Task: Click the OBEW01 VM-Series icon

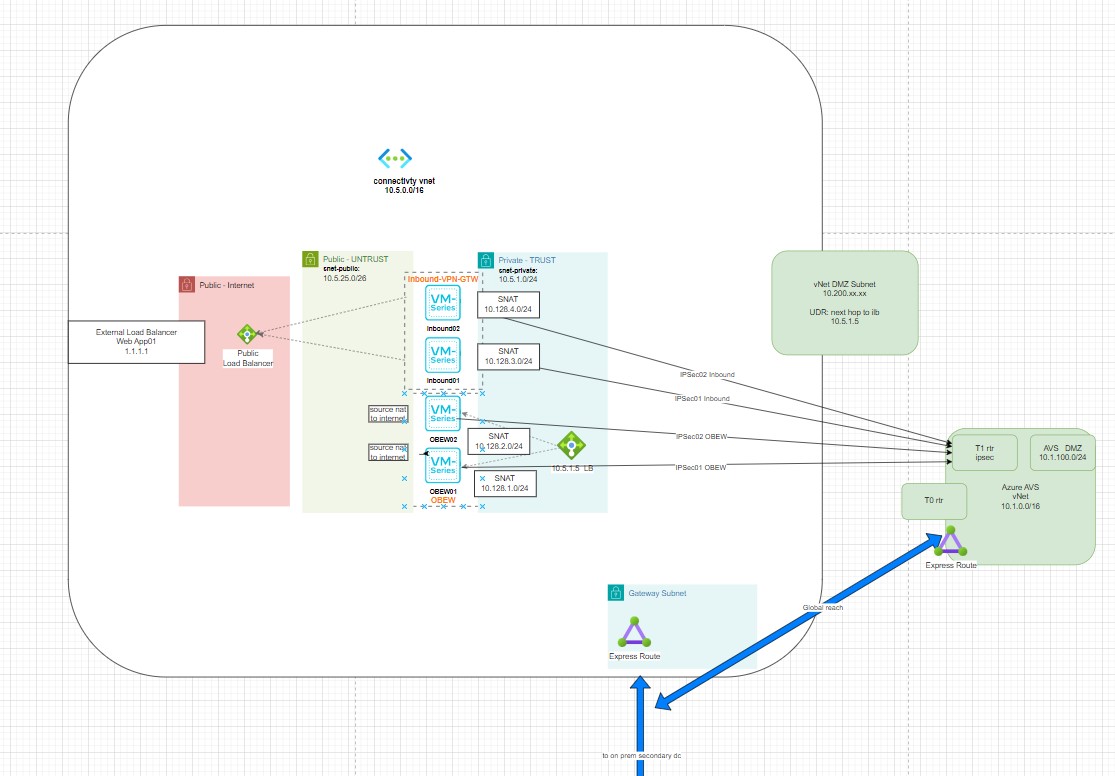Action: [442, 466]
